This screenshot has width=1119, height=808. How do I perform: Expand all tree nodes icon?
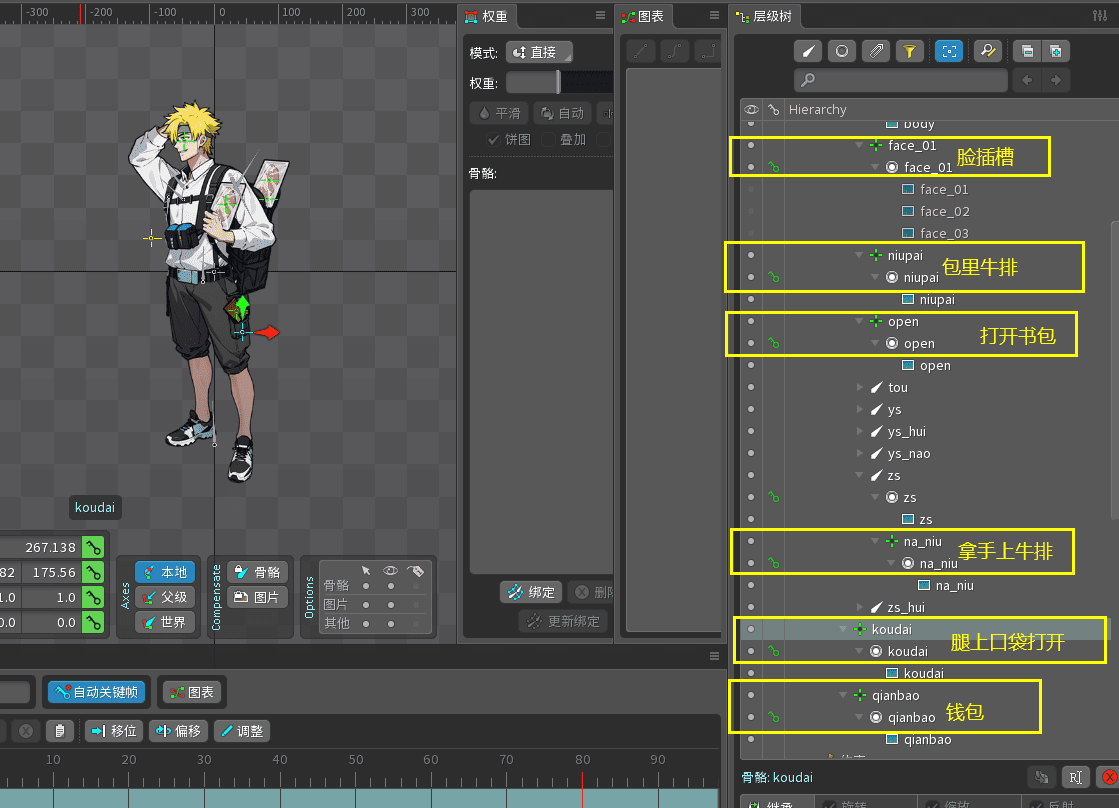(1055, 51)
